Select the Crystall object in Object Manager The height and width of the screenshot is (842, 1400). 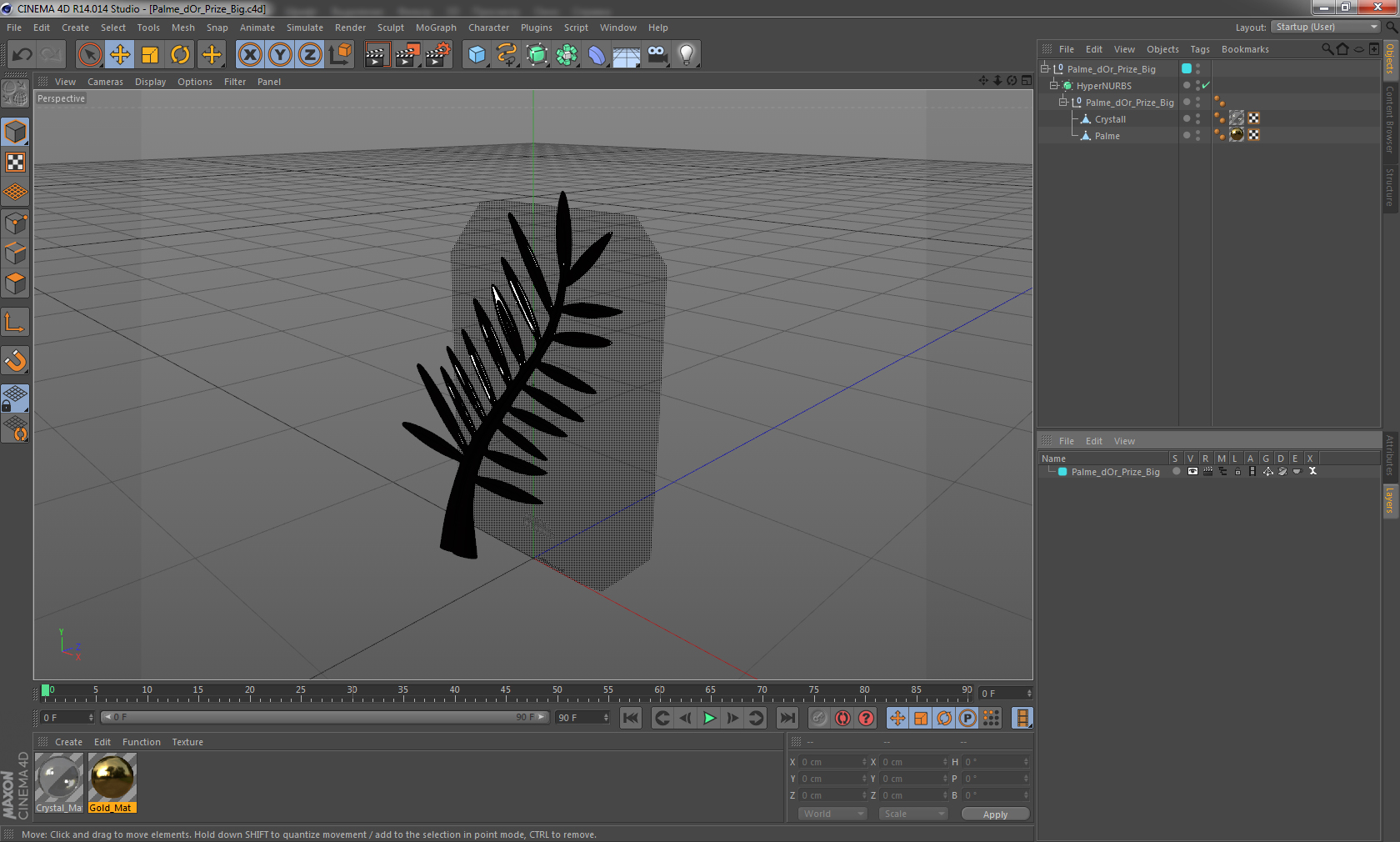tap(1110, 119)
